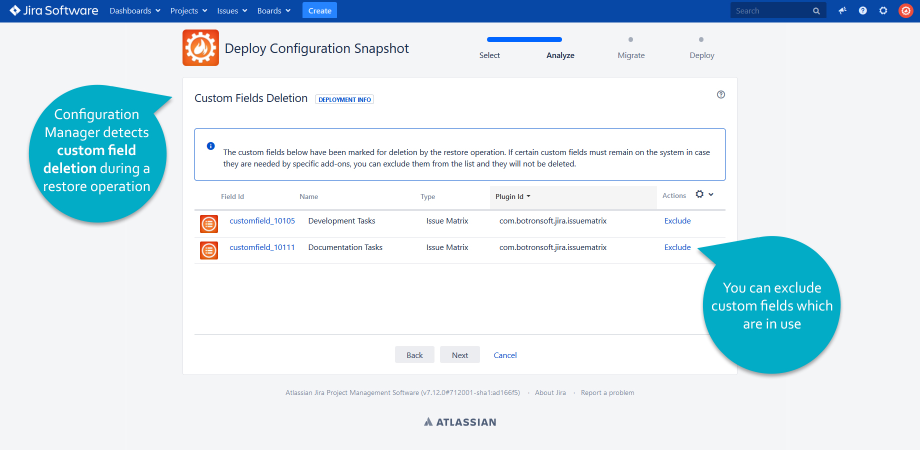Open the administration gear icon in navbar

(883, 11)
